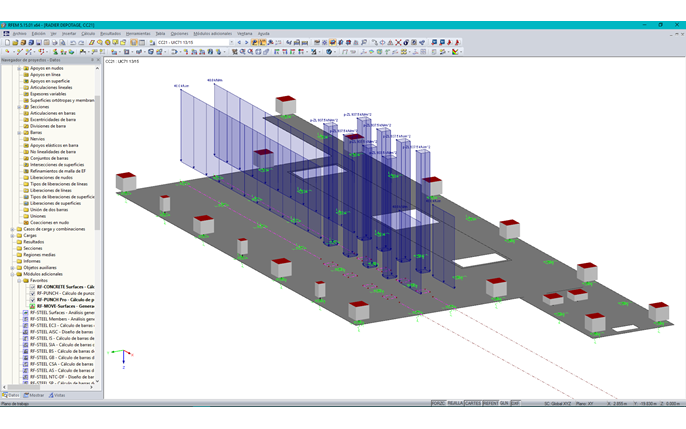The height and width of the screenshot is (429, 686).
Task: Open the Archivo menu
Action: click(x=20, y=34)
